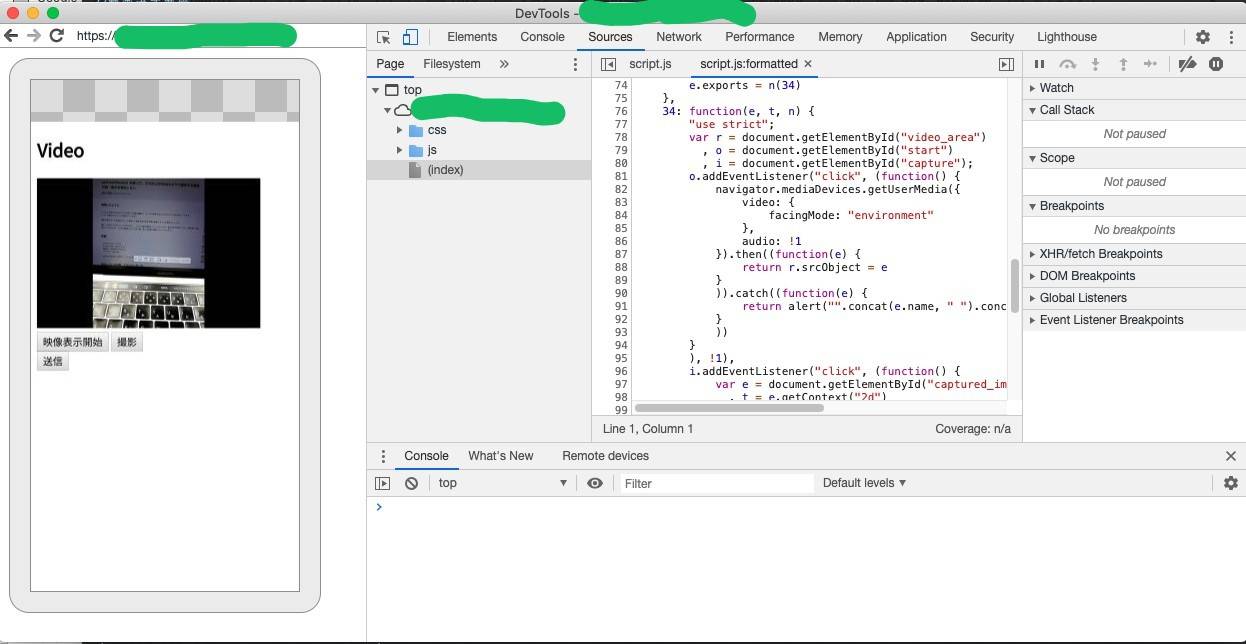The width and height of the screenshot is (1246, 644).
Task: Show the console sidebar icon
Action: point(382,483)
